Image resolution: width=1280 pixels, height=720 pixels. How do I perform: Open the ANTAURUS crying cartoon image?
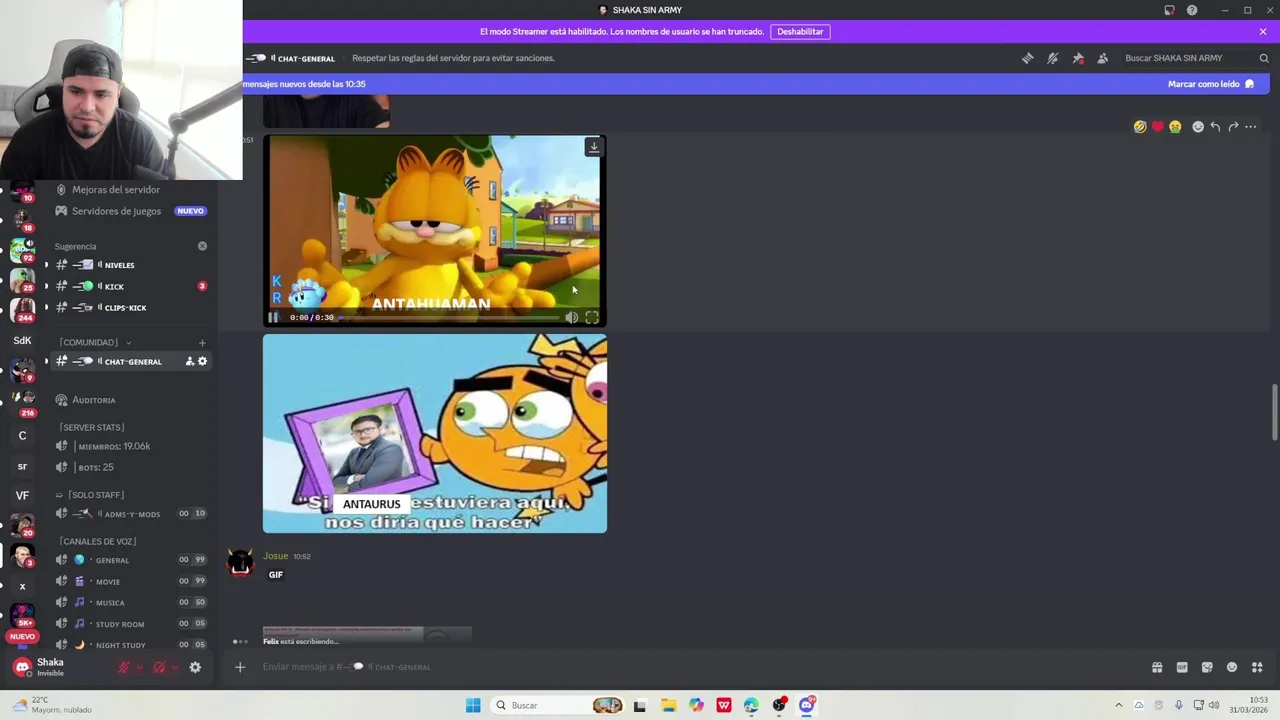[435, 433]
